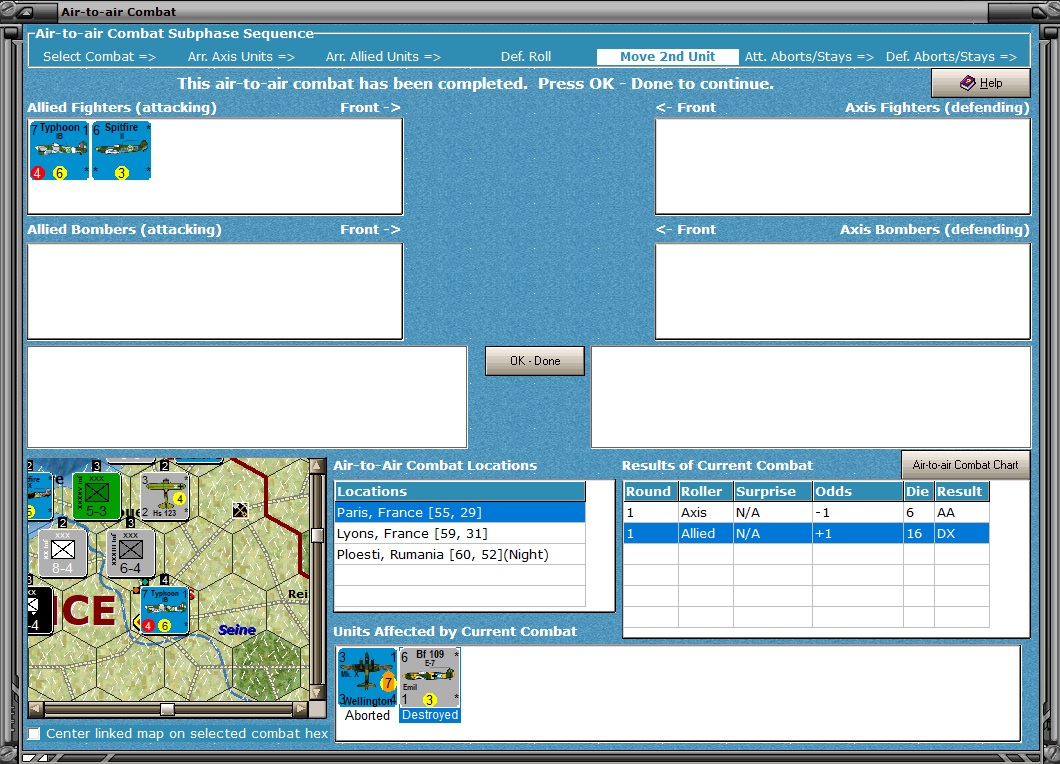This screenshot has width=1060, height=764.
Task: Click the Axis Fighters (defending) box
Action: pos(843,166)
